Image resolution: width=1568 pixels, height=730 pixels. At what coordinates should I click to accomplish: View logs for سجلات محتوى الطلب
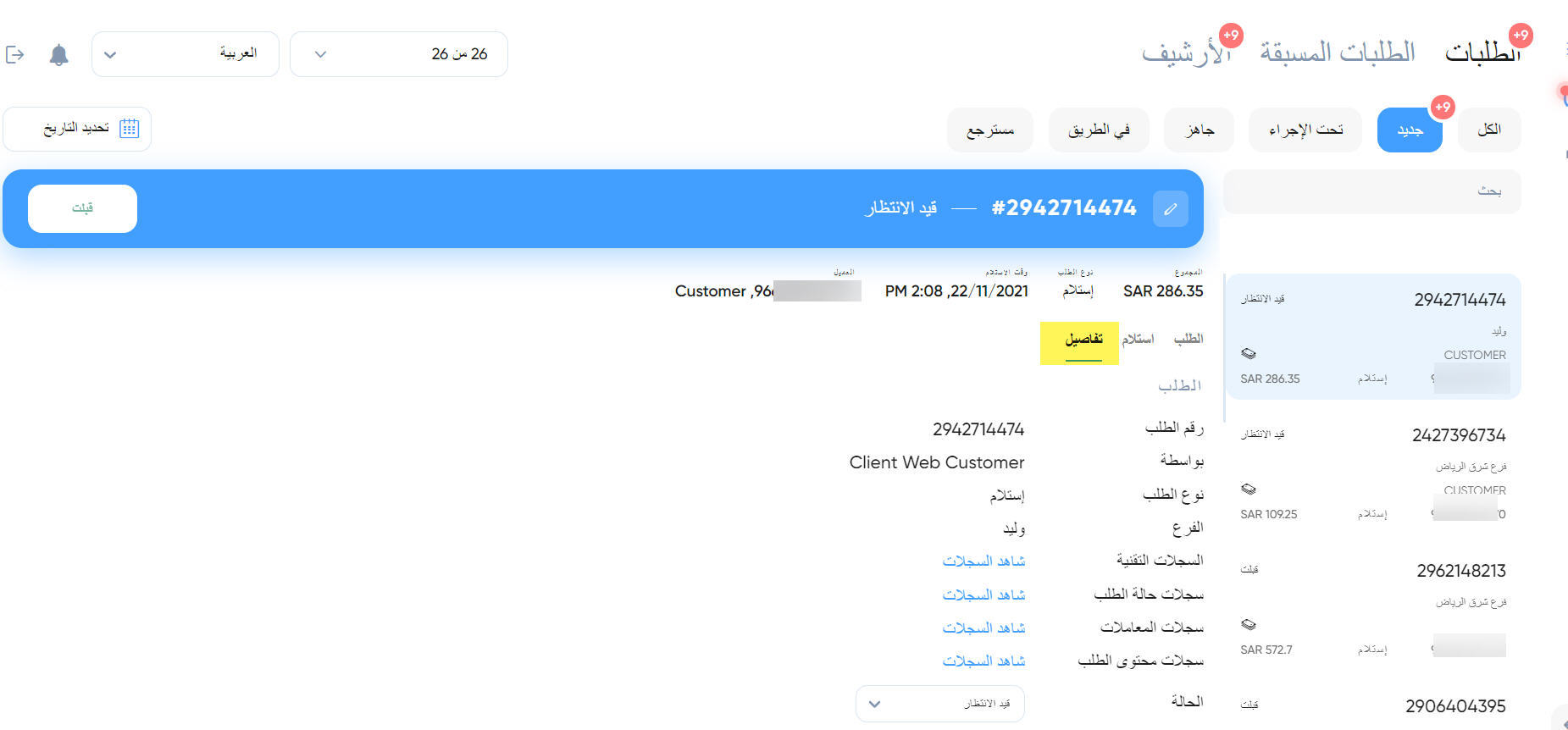coord(983,661)
